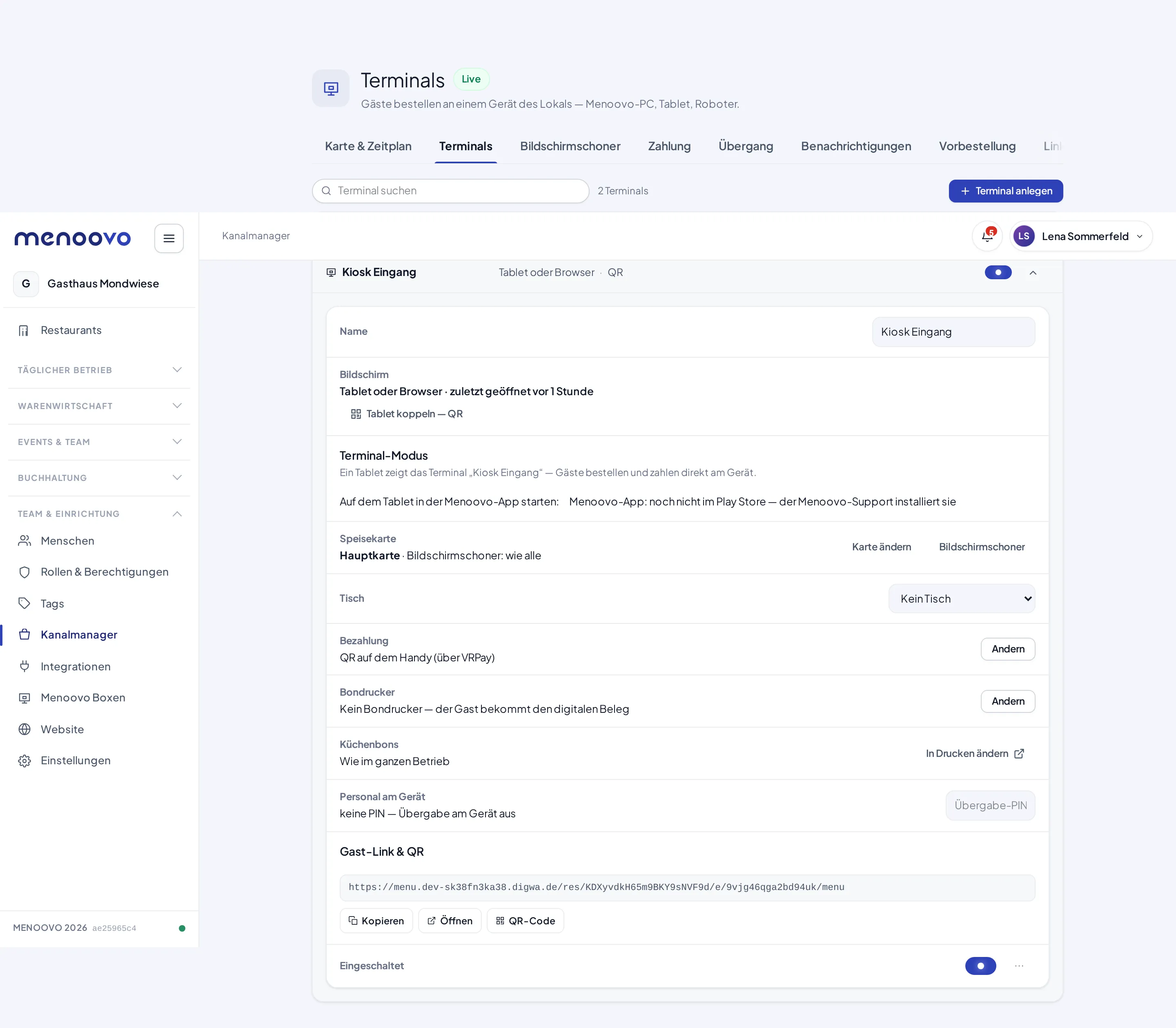Expand the Täglicher Betrieb section
This screenshot has height=1028, width=1176.
pyautogui.click(x=99, y=370)
